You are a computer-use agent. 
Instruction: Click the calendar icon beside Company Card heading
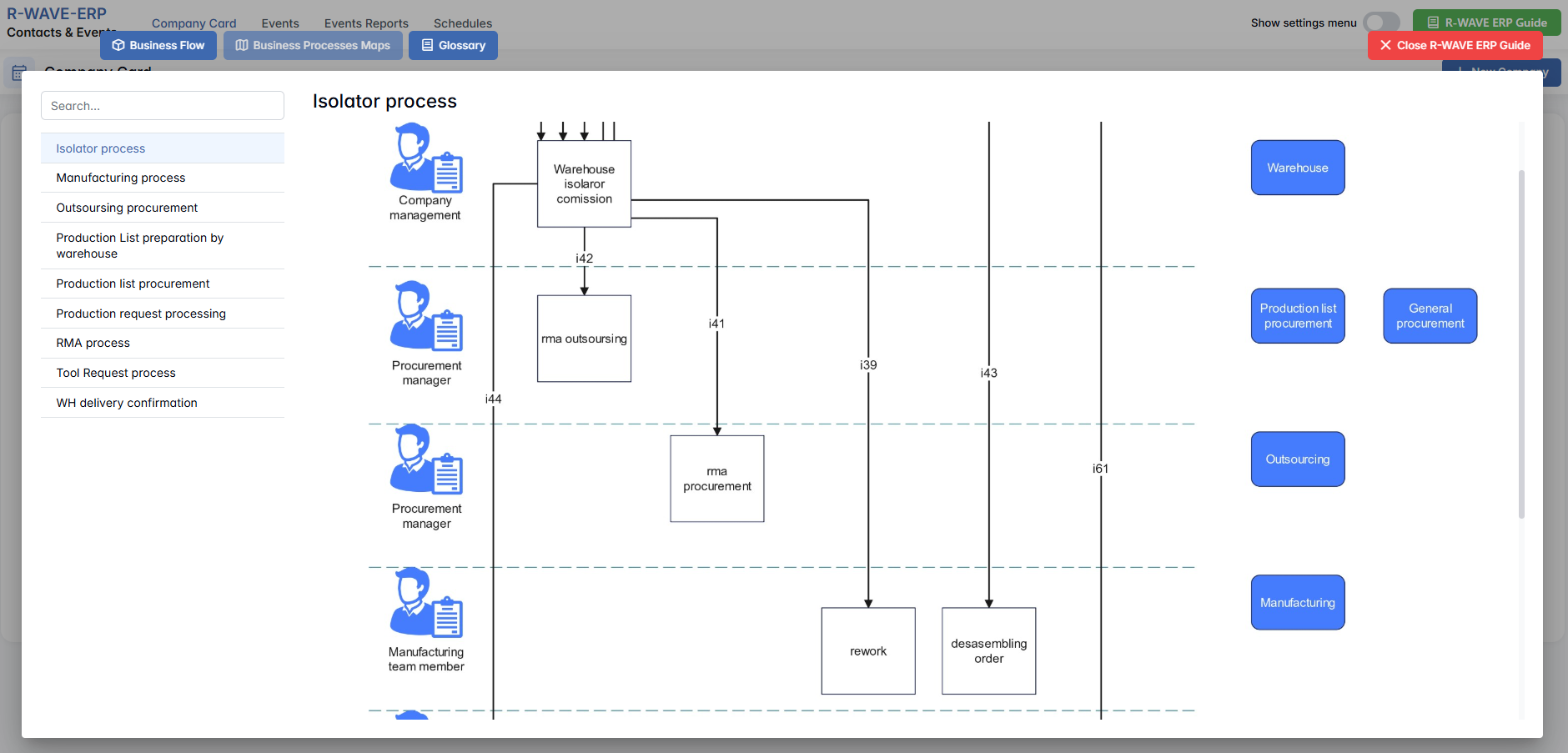(19, 73)
